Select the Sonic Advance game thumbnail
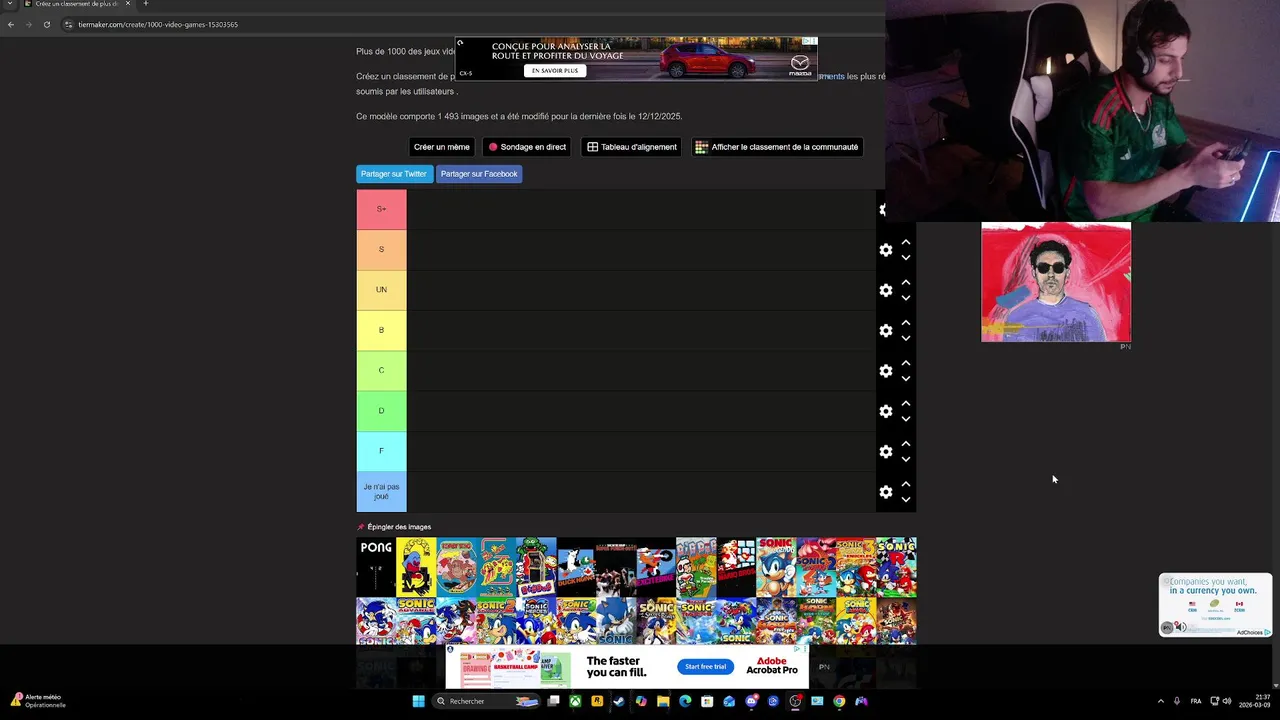This screenshot has width=1280, height=720. click(x=416, y=621)
